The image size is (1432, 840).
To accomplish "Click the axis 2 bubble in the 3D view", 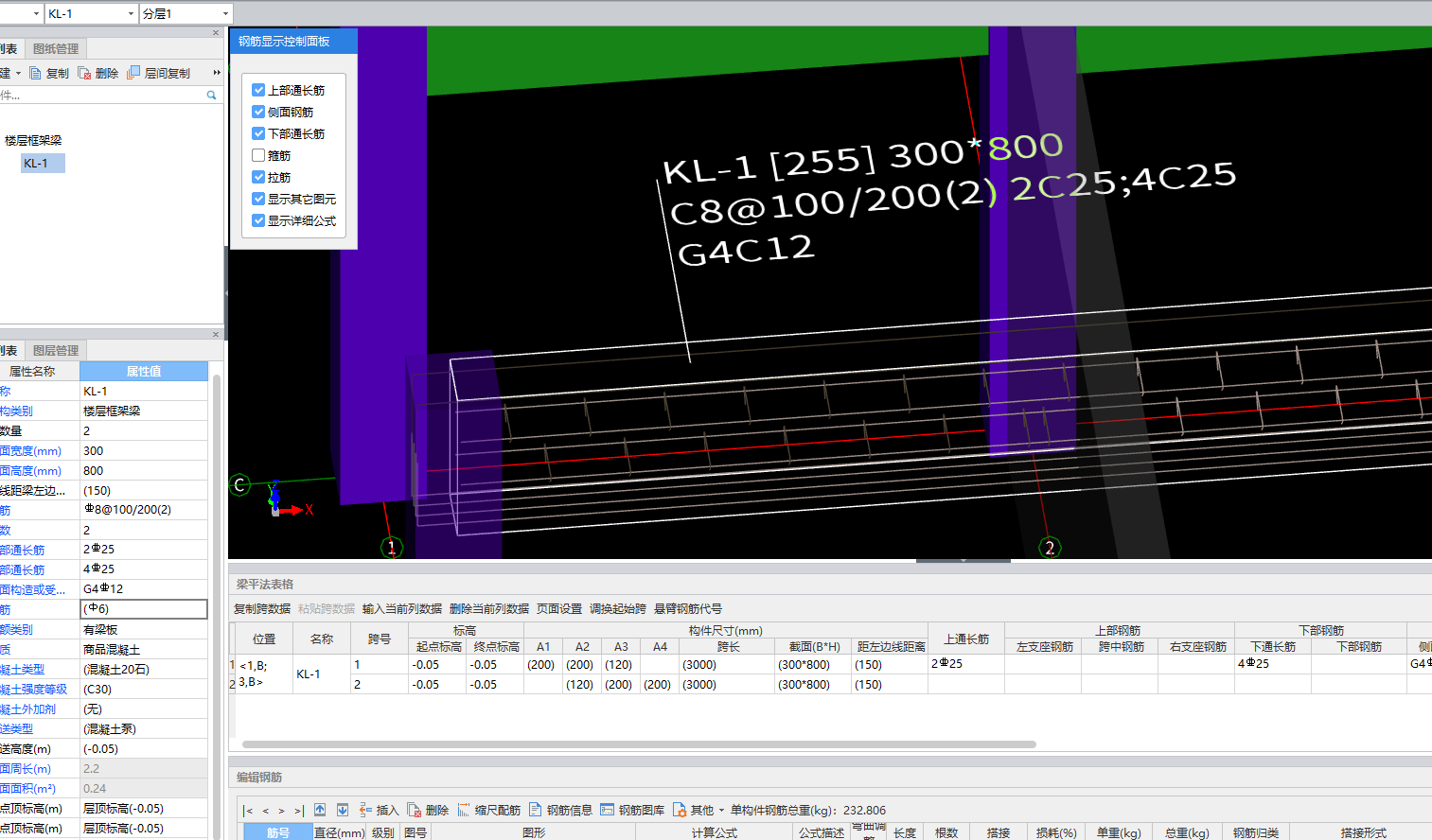I will pyautogui.click(x=1050, y=547).
